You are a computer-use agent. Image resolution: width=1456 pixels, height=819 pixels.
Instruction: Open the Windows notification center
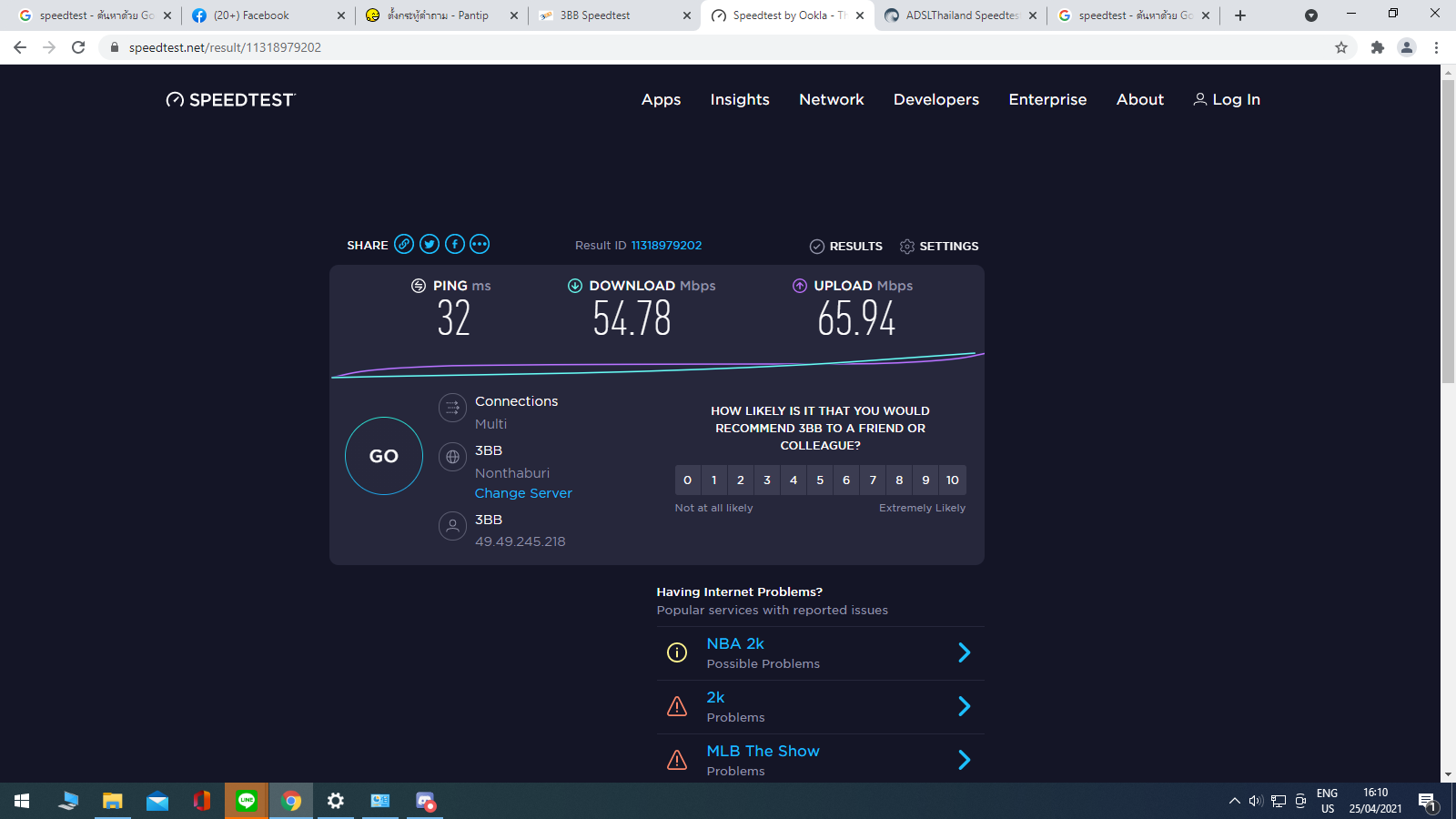1427,802
